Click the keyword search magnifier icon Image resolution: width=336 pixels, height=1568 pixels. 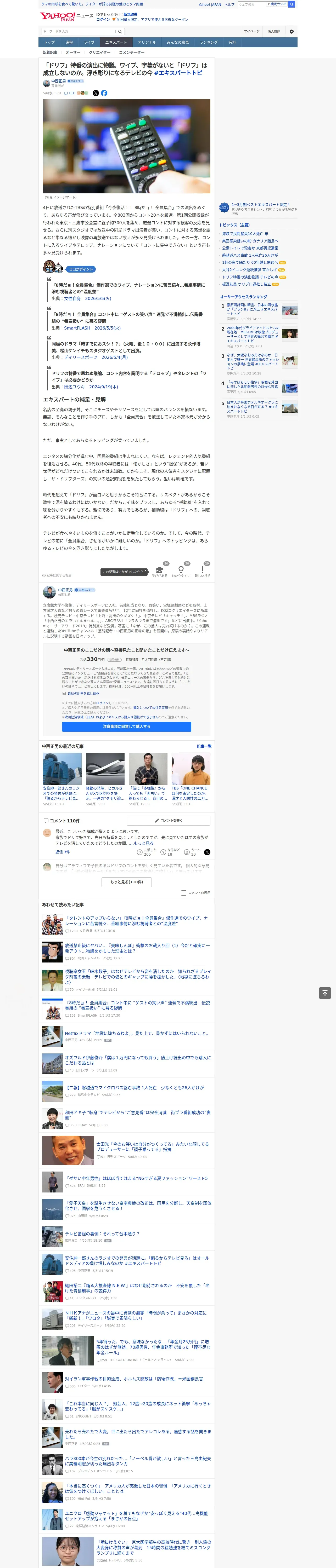120,32
